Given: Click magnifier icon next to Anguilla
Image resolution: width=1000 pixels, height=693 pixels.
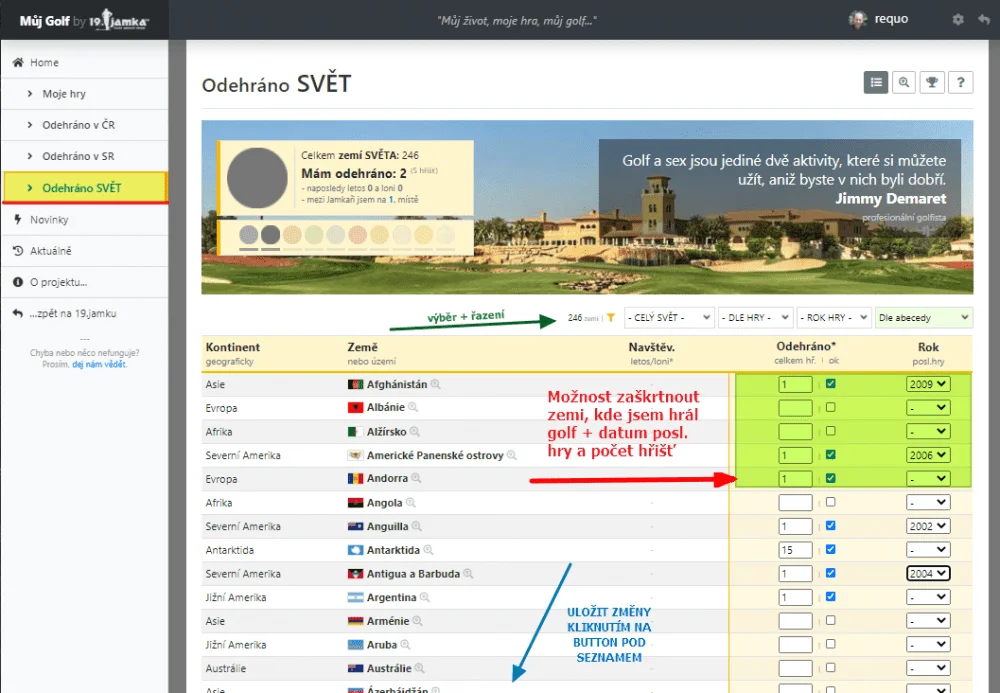Looking at the screenshot, I should [x=416, y=526].
